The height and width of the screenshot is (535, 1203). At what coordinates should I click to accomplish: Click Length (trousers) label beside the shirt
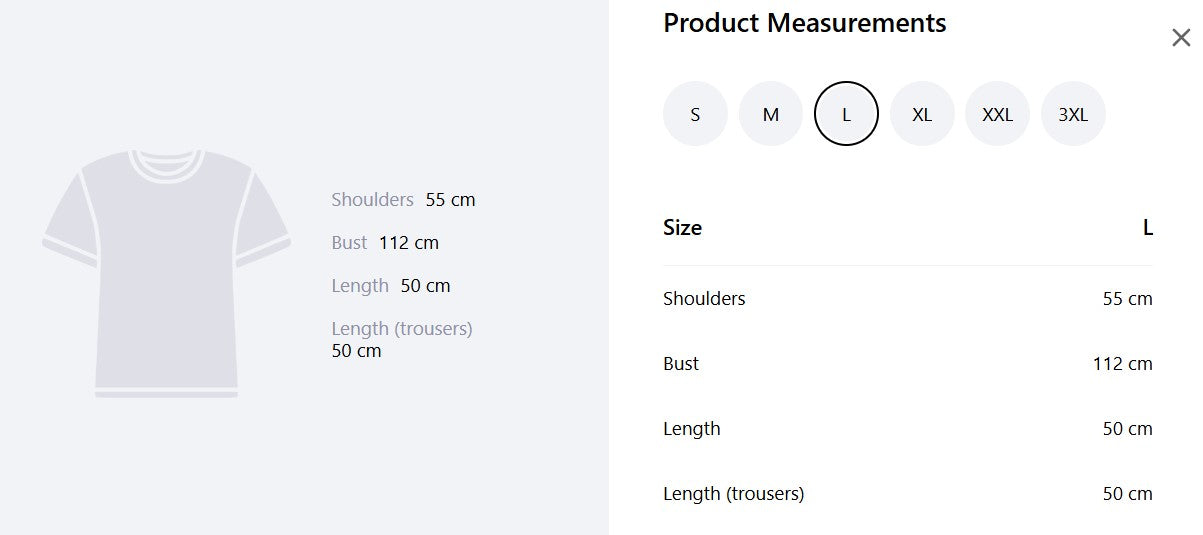[x=401, y=328]
